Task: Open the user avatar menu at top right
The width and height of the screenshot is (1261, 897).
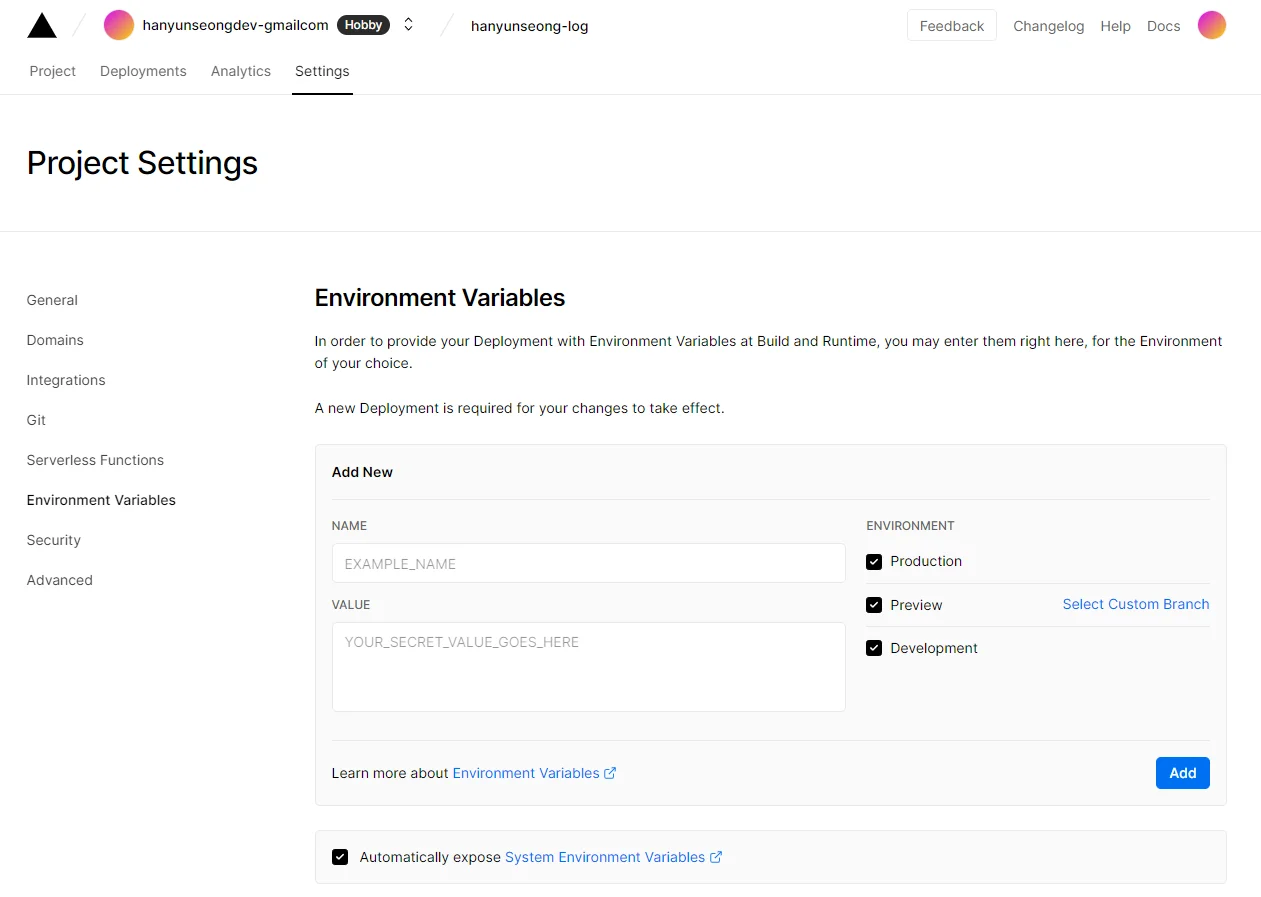Action: 1212,25
